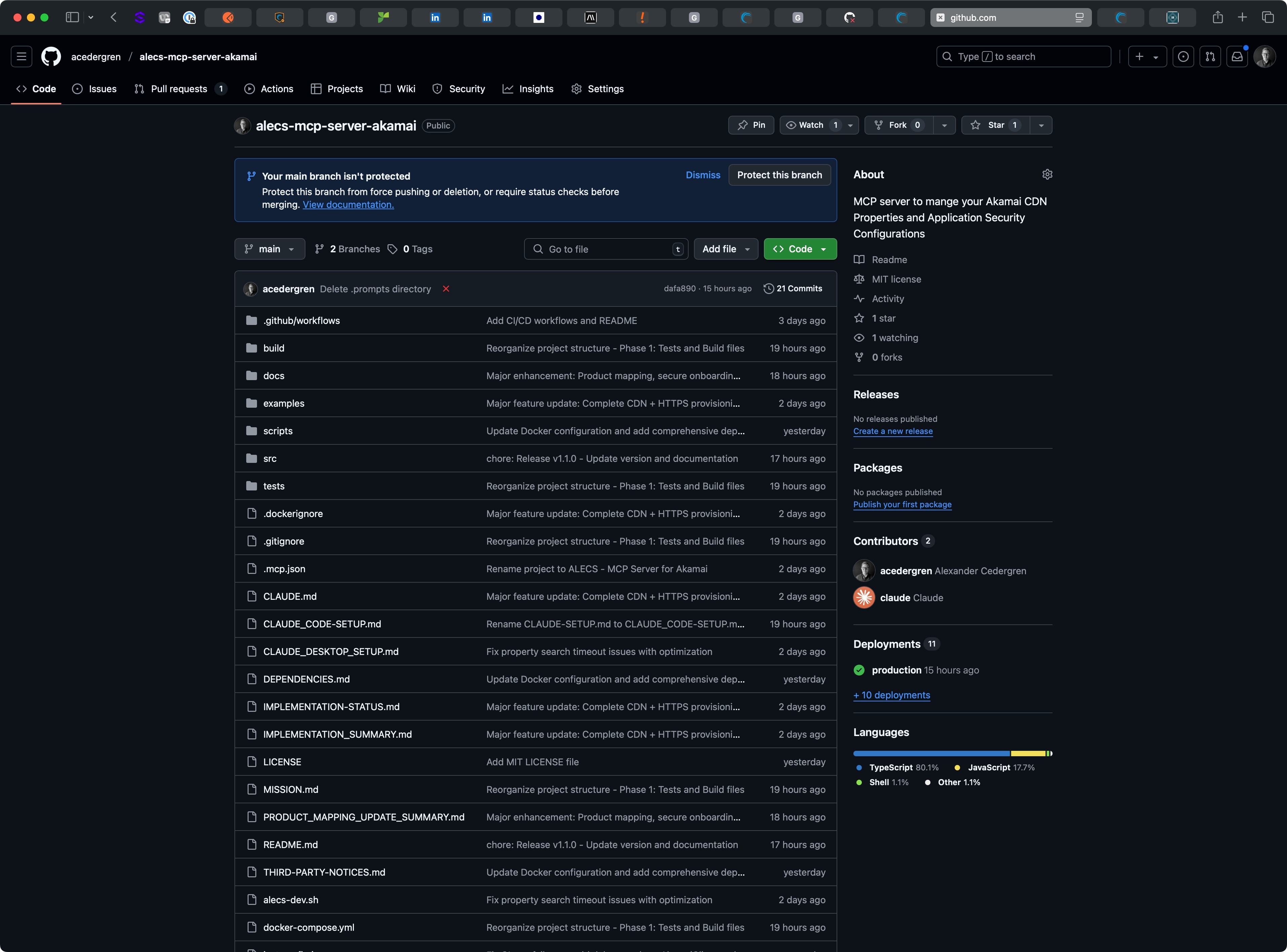The height and width of the screenshot is (952, 1287).
Task: Dismiss the branch protection banner
Action: 703,175
